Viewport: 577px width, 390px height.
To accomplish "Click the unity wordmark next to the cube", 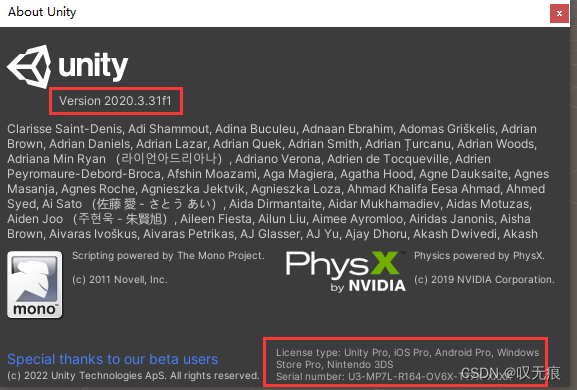I will pos(93,67).
